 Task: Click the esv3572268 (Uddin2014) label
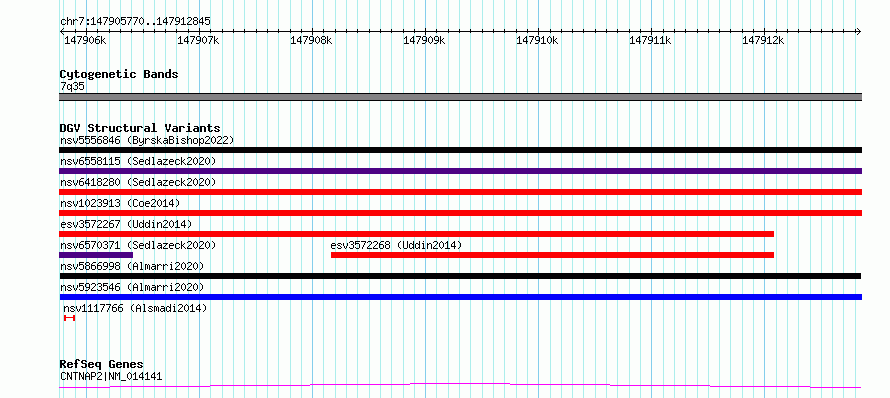(x=396, y=245)
